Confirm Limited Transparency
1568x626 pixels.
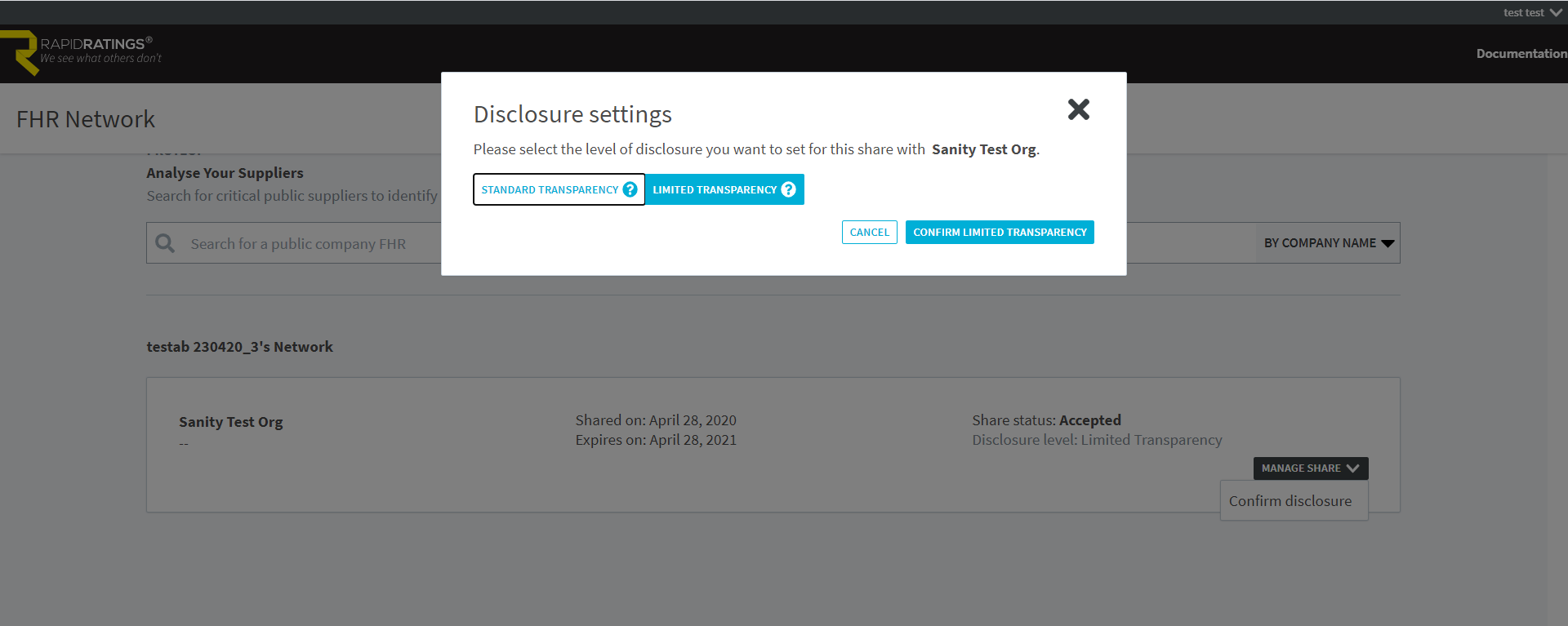pyautogui.click(x=1000, y=233)
